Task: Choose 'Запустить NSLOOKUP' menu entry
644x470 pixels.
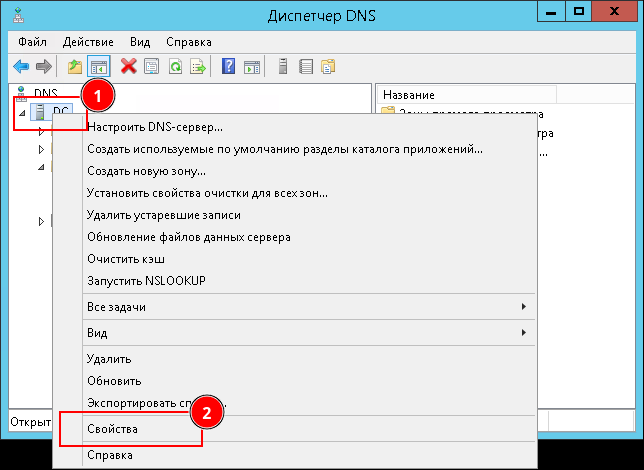Action: coord(146,281)
